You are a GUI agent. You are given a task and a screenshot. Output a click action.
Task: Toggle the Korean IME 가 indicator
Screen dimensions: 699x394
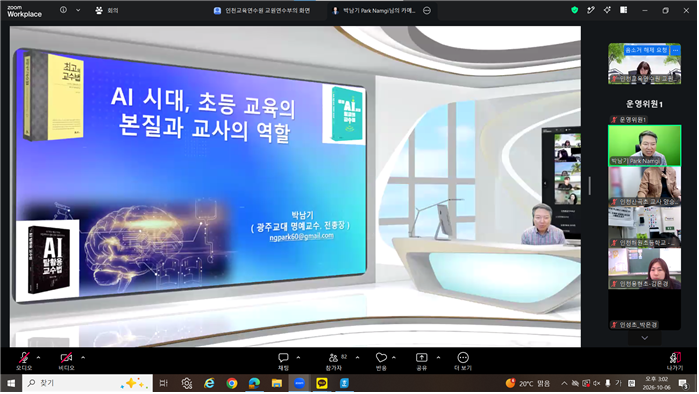point(618,383)
